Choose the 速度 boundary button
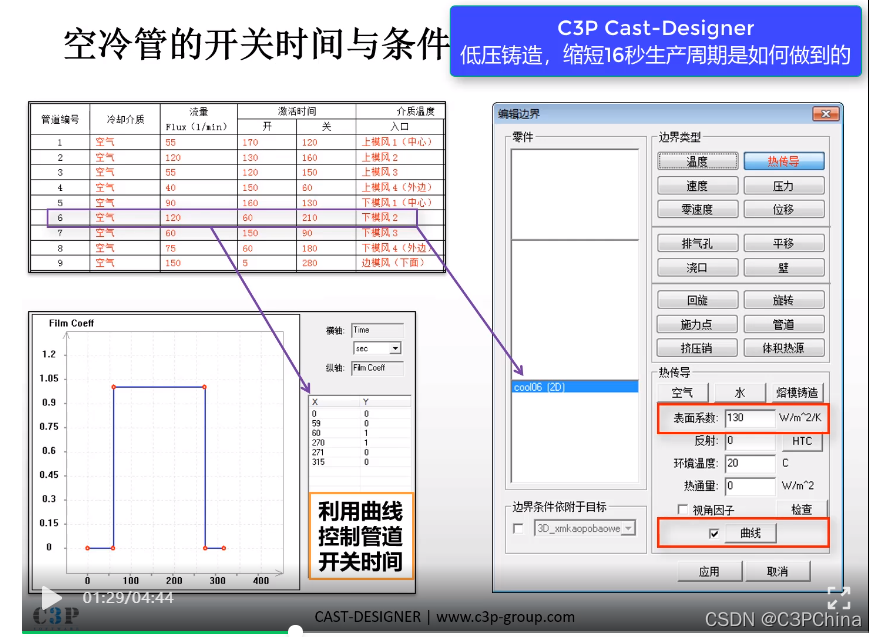Viewport: 877px width, 637px height. coord(697,186)
